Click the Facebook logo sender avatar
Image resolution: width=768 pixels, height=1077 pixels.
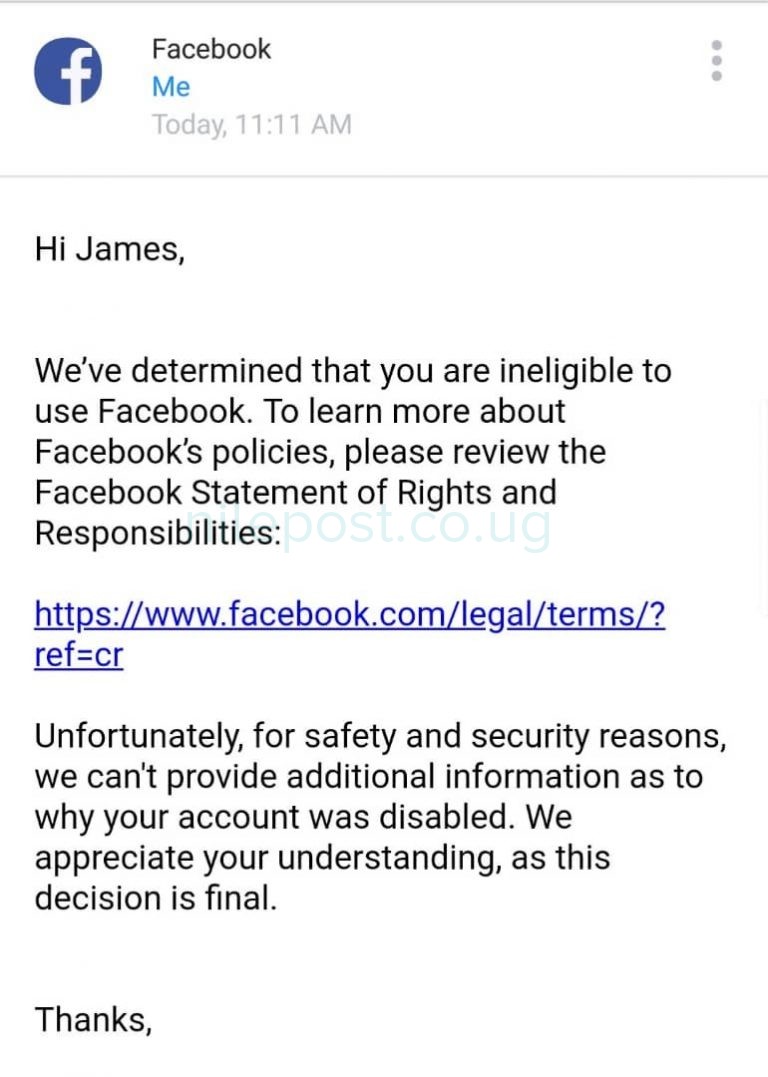(68, 71)
